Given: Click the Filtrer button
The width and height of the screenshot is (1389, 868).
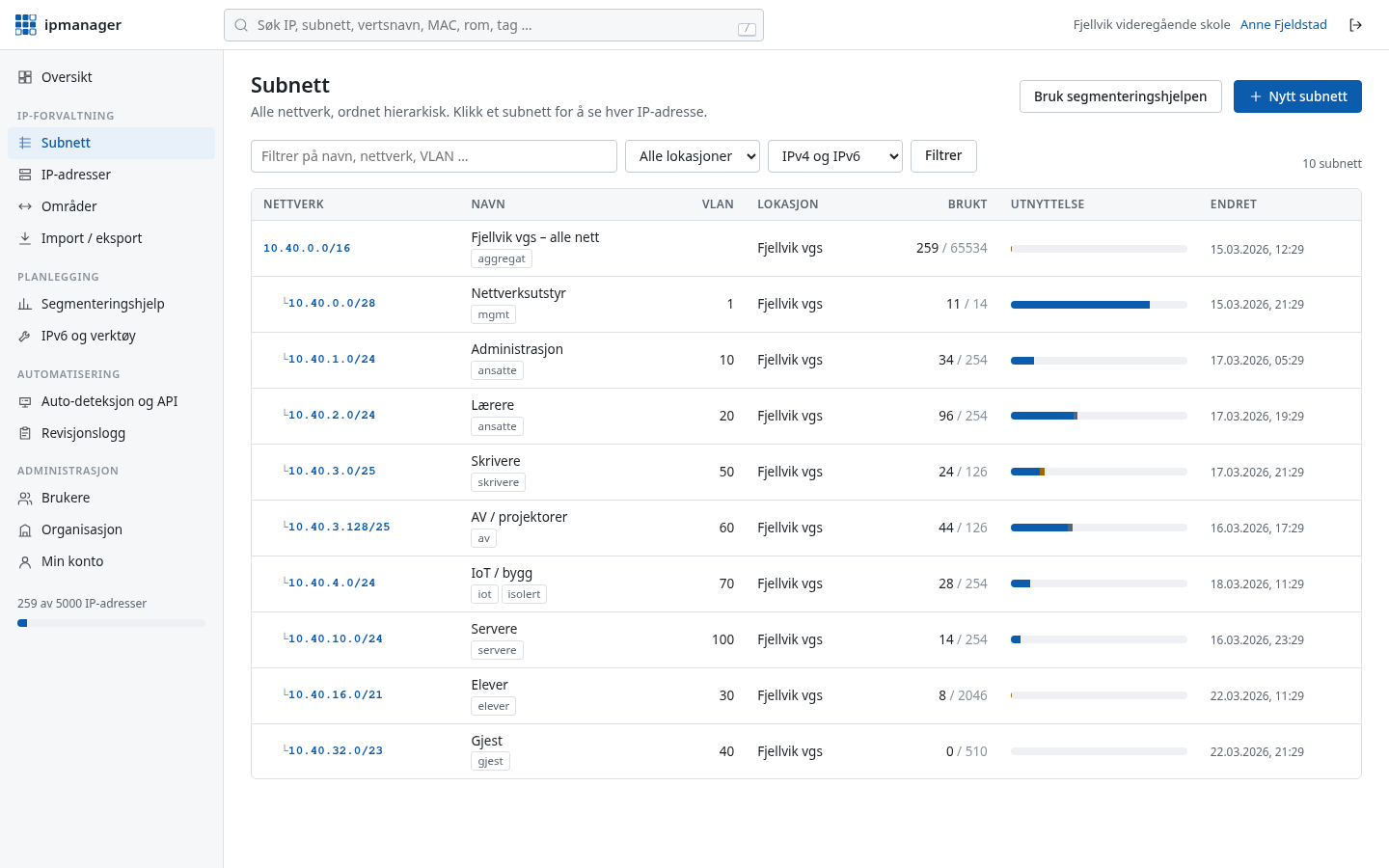Looking at the screenshot, I should (x=943, y=156).
